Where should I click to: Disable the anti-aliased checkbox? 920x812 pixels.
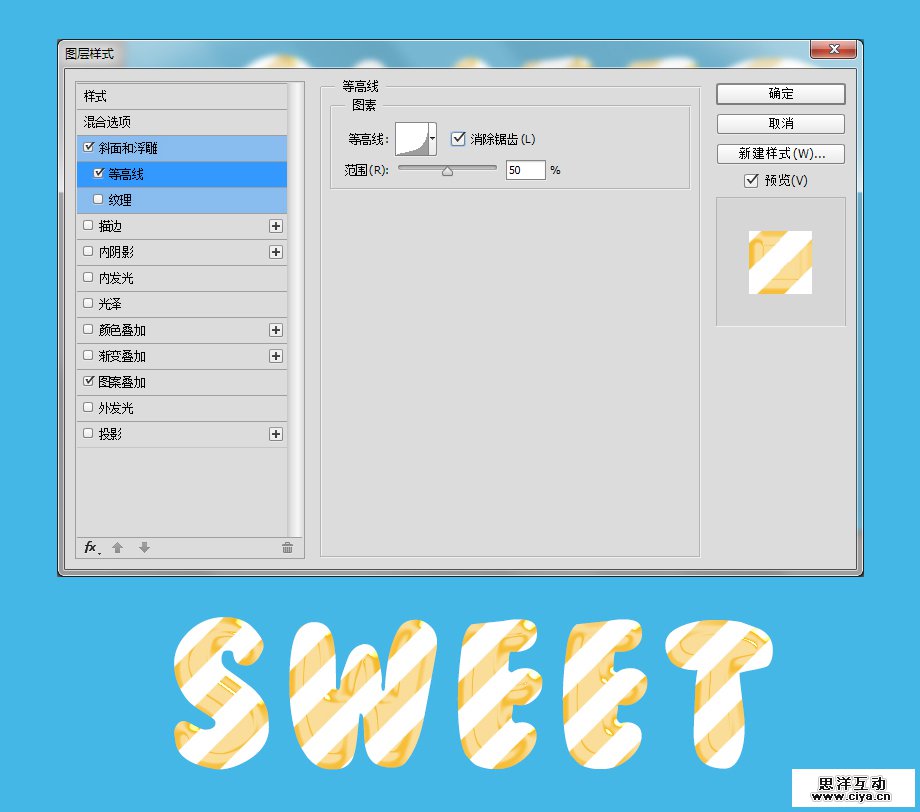(x=459, y=139)
